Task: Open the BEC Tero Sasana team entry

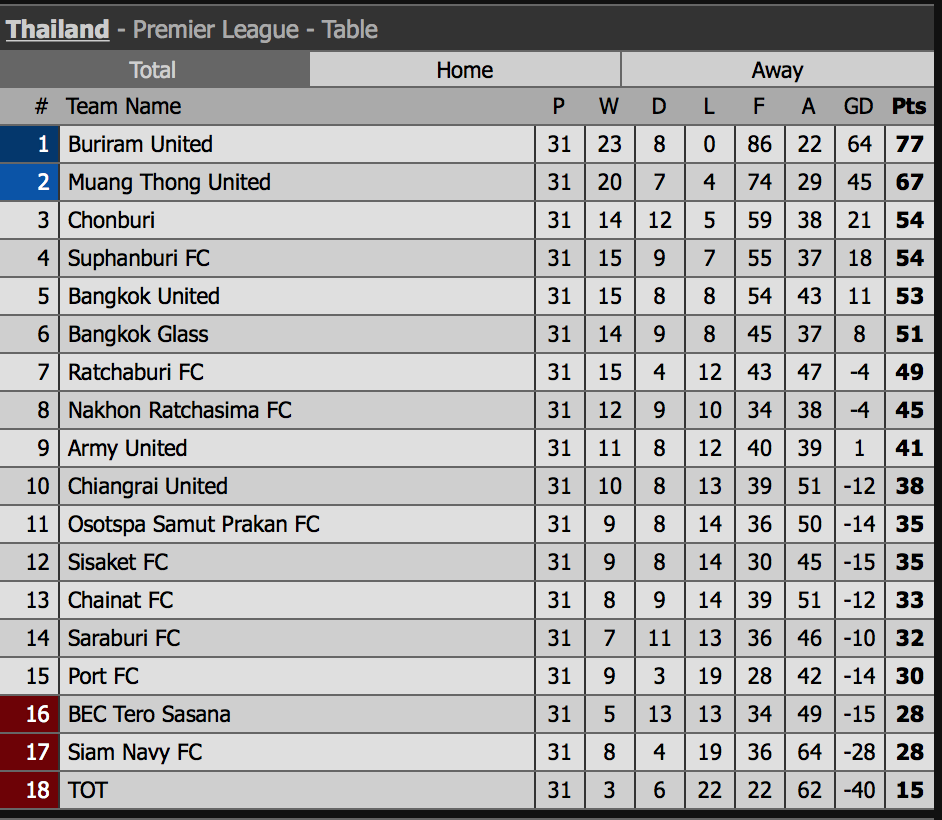Action: coord(149,714)
